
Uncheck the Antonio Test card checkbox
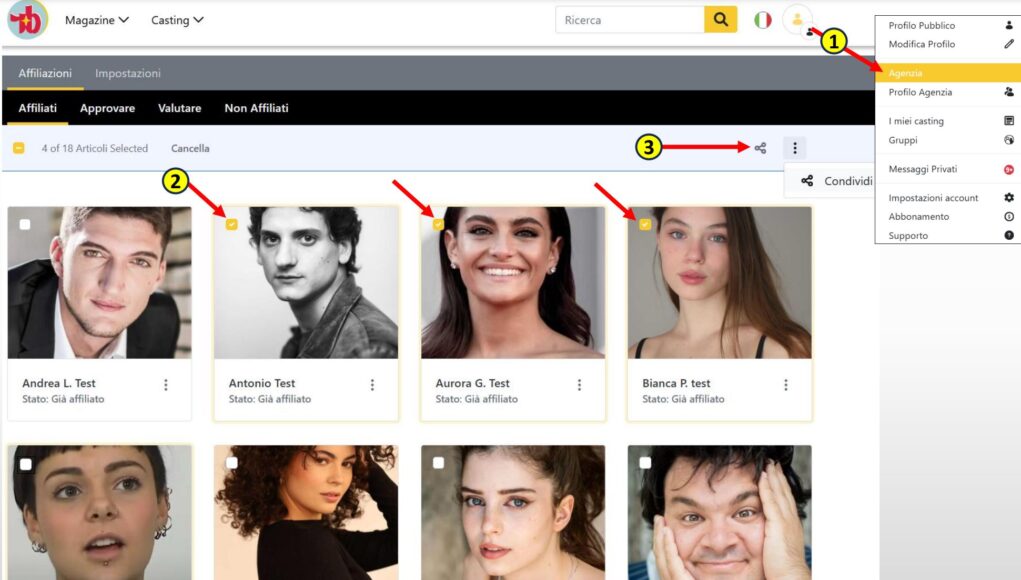[x=232, y=225]
